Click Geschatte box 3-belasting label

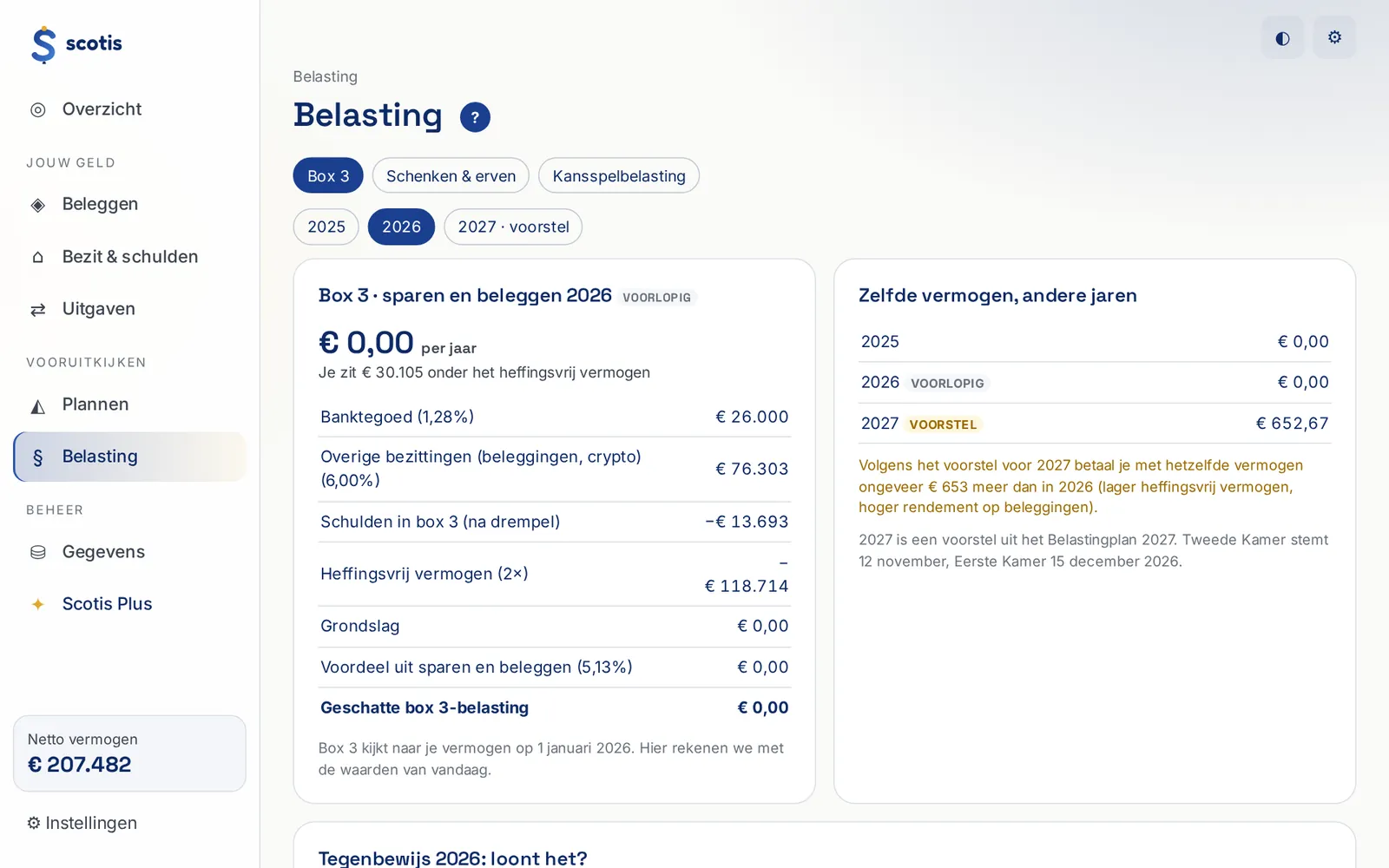[425, 707]
